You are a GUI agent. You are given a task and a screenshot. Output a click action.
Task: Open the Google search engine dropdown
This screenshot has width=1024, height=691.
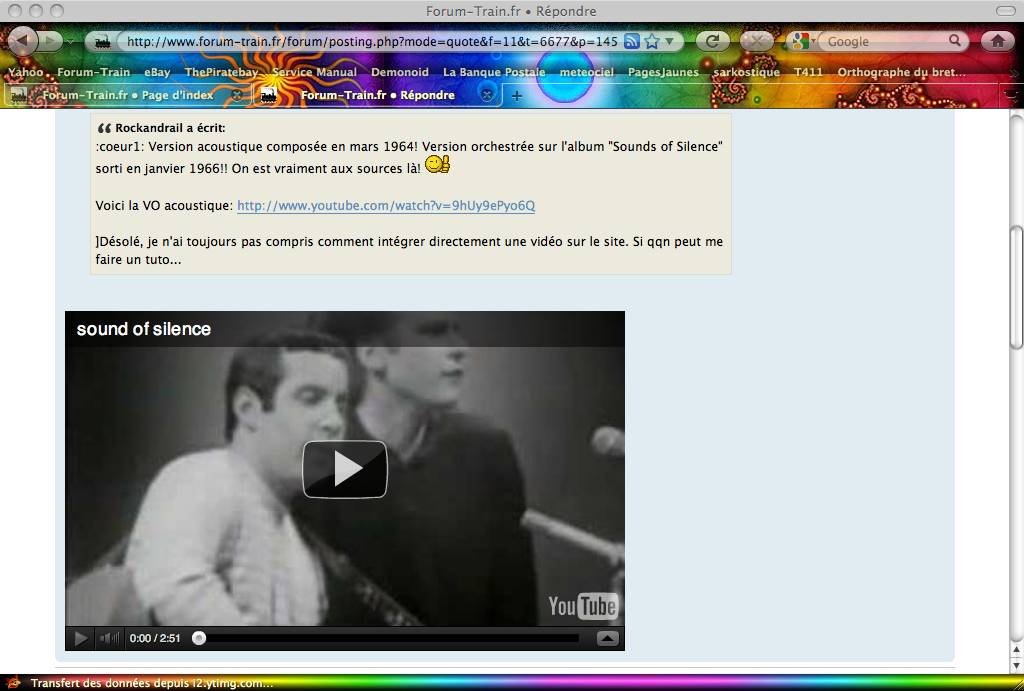801,41
